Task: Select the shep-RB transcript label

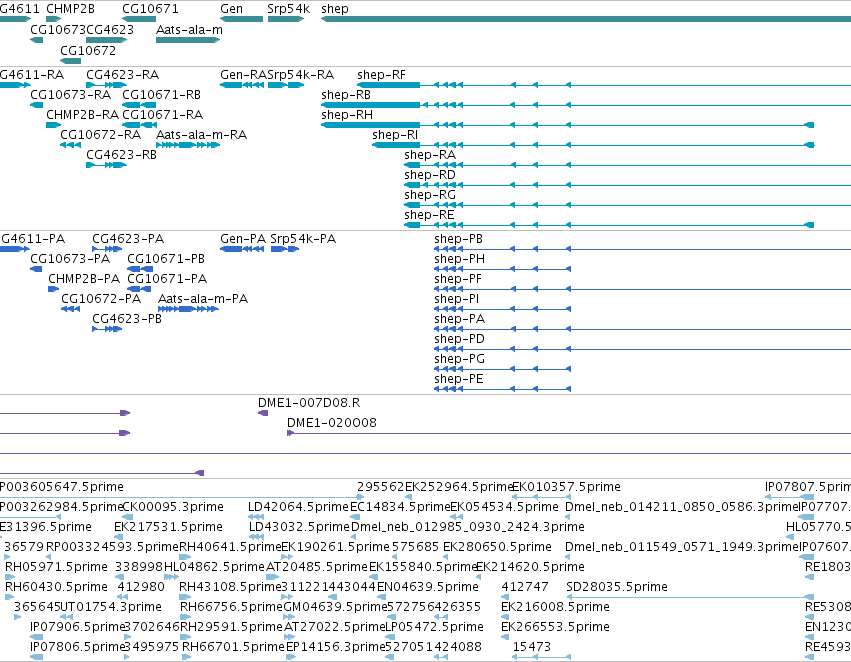Action: (346, 95)
